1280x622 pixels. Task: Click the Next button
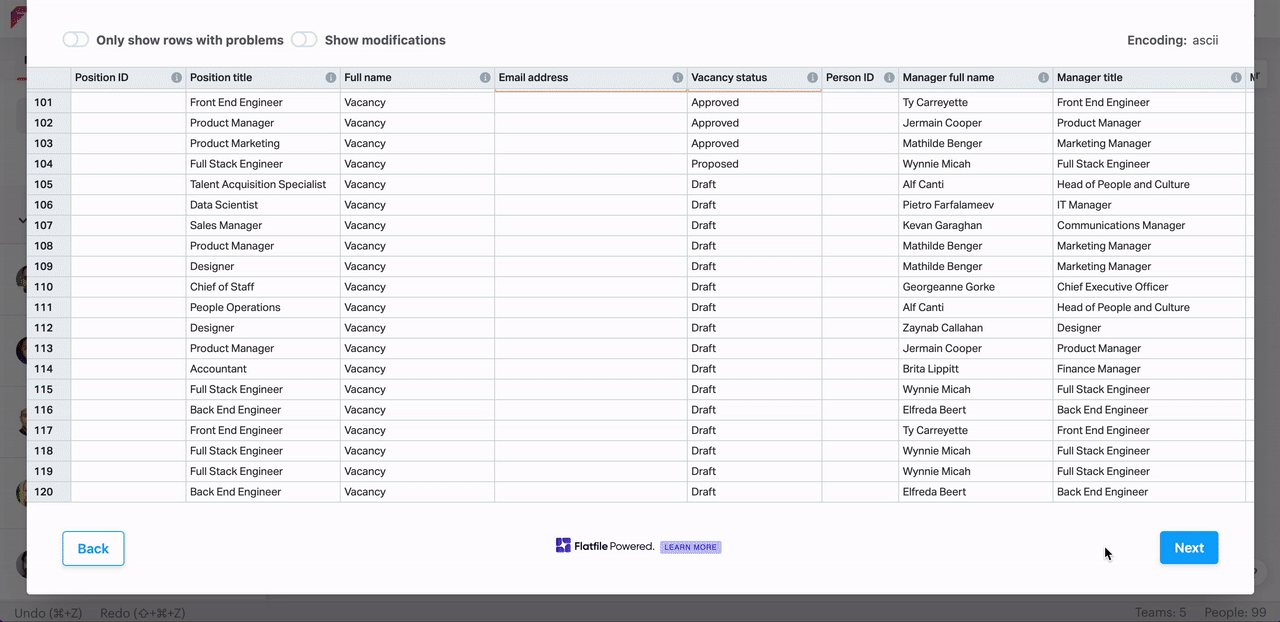point(1189,548)
